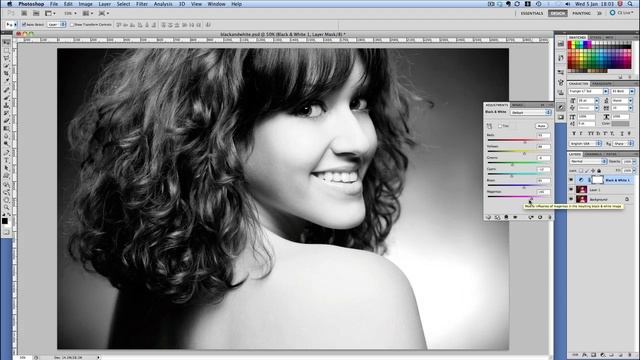Open the Auto-Select Layer dropdown
Image resolution: width=640 pixels, height=360 pixels.
click(56, 24)
